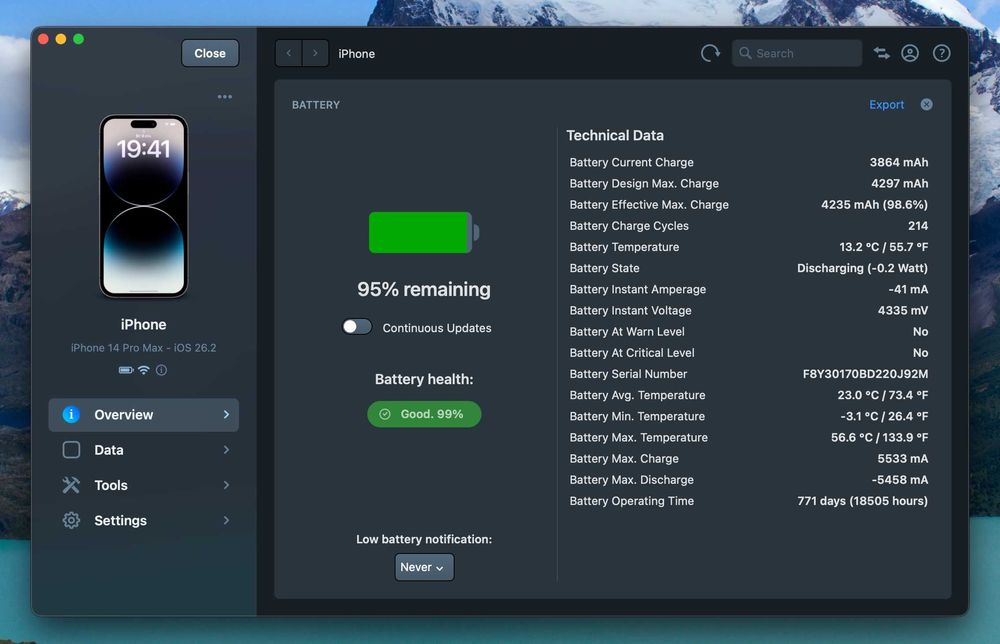Click the Battery Charge Cycles value 214

point(918,226)
